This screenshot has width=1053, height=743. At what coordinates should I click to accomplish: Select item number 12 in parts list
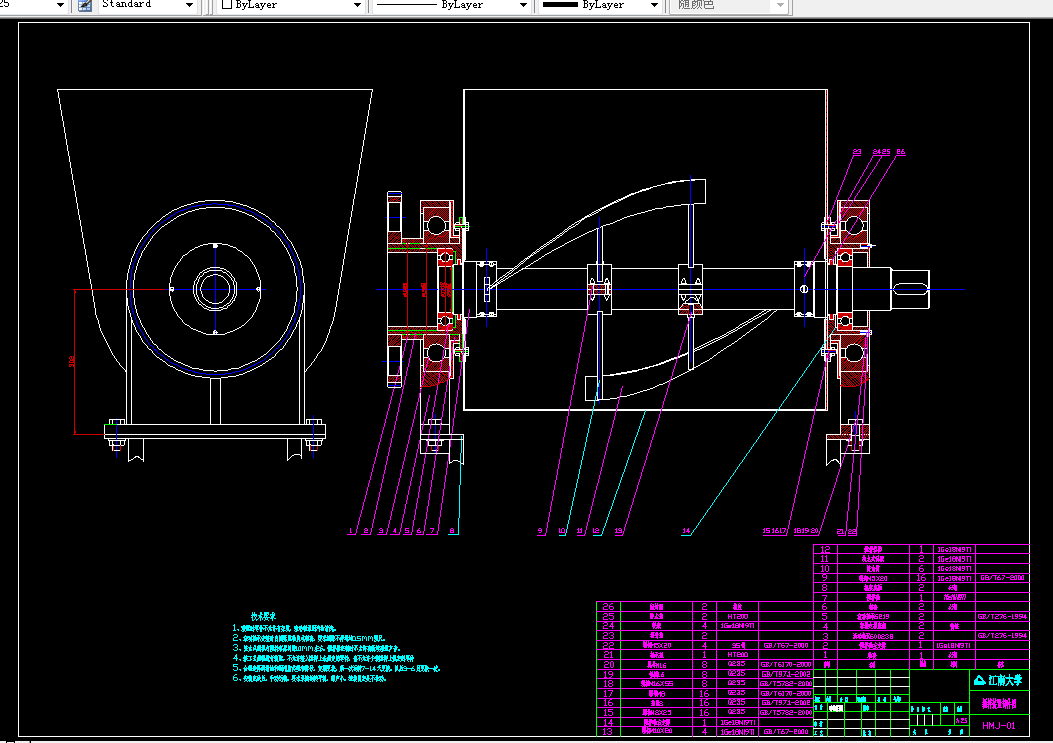[825, 550]
